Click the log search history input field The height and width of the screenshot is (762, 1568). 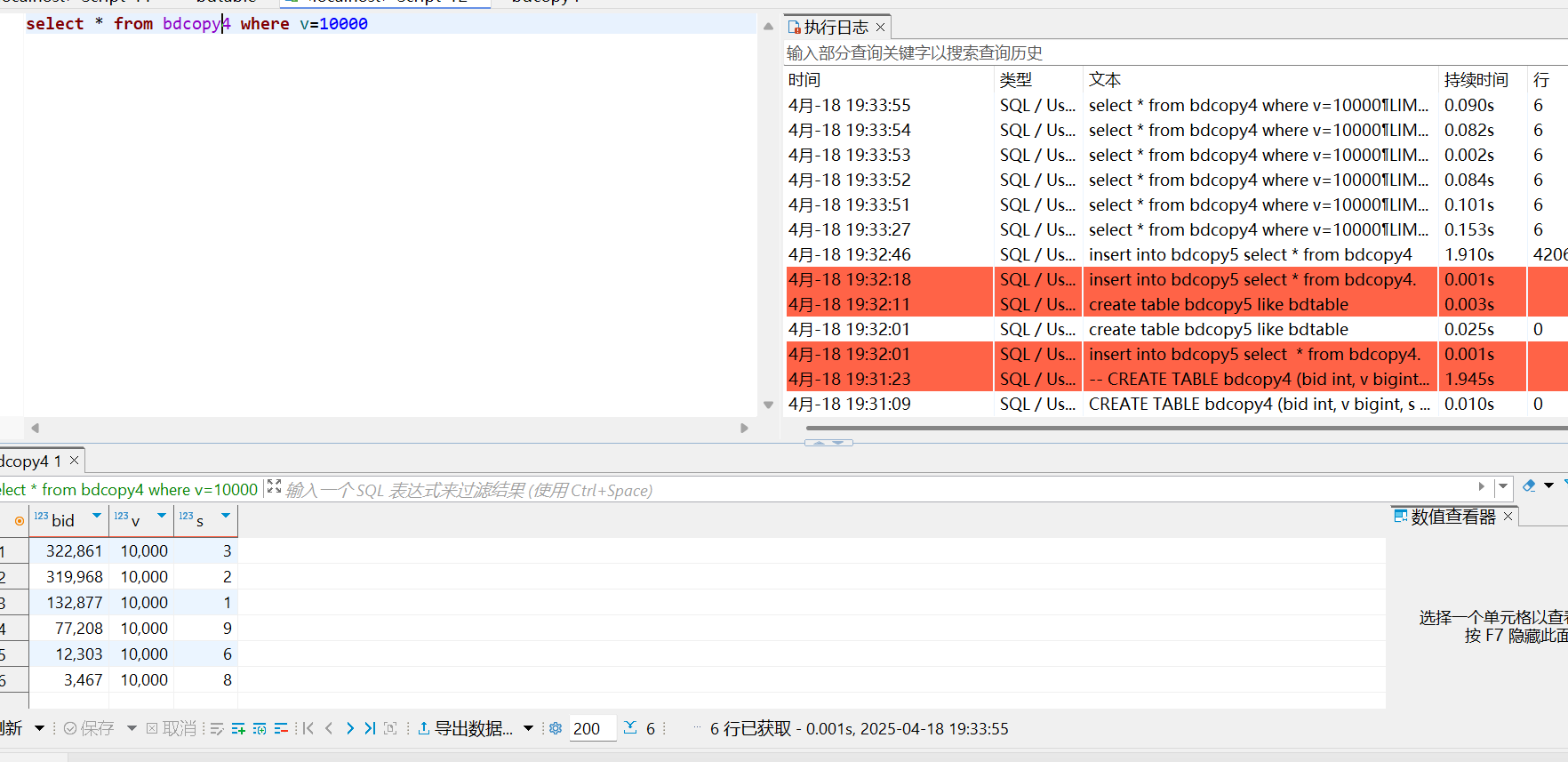pyautogui.click(x=1175, y=53)
